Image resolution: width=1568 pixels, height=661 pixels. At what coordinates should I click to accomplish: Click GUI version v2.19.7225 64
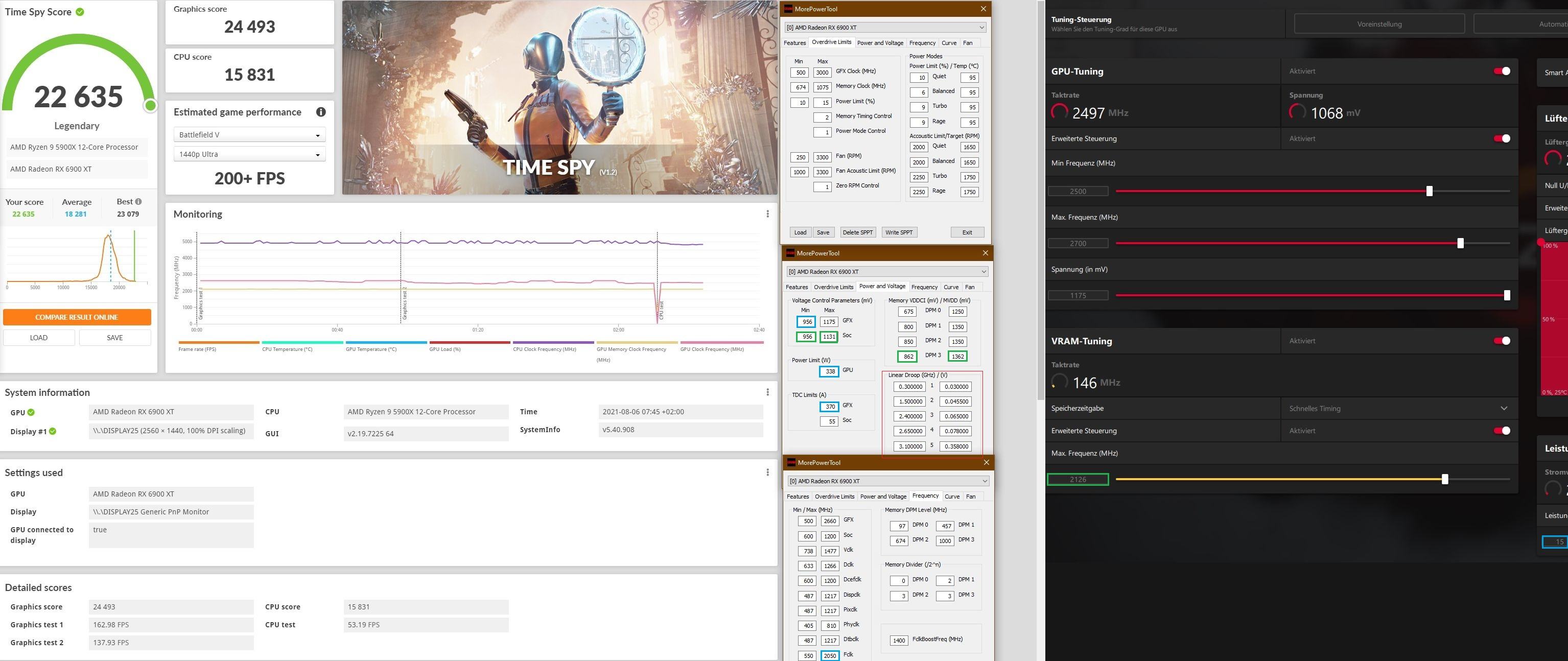pos(426,434)
